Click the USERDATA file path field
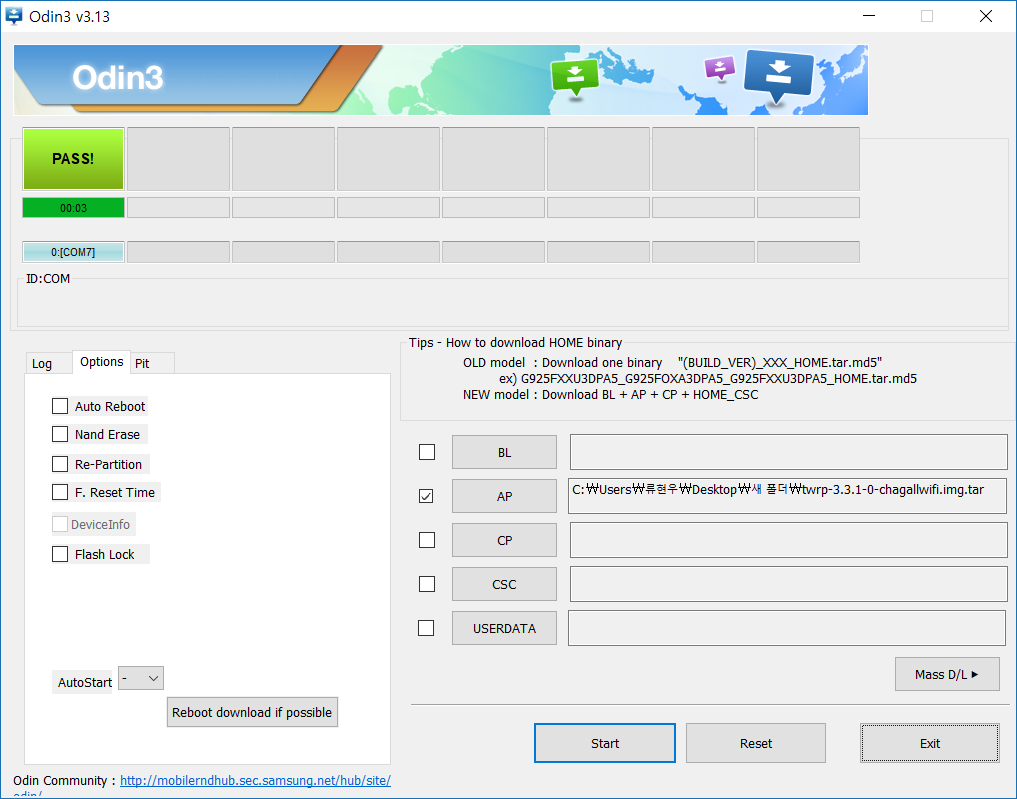Screen dimensions: 1017x799 [x=787, y=628]
